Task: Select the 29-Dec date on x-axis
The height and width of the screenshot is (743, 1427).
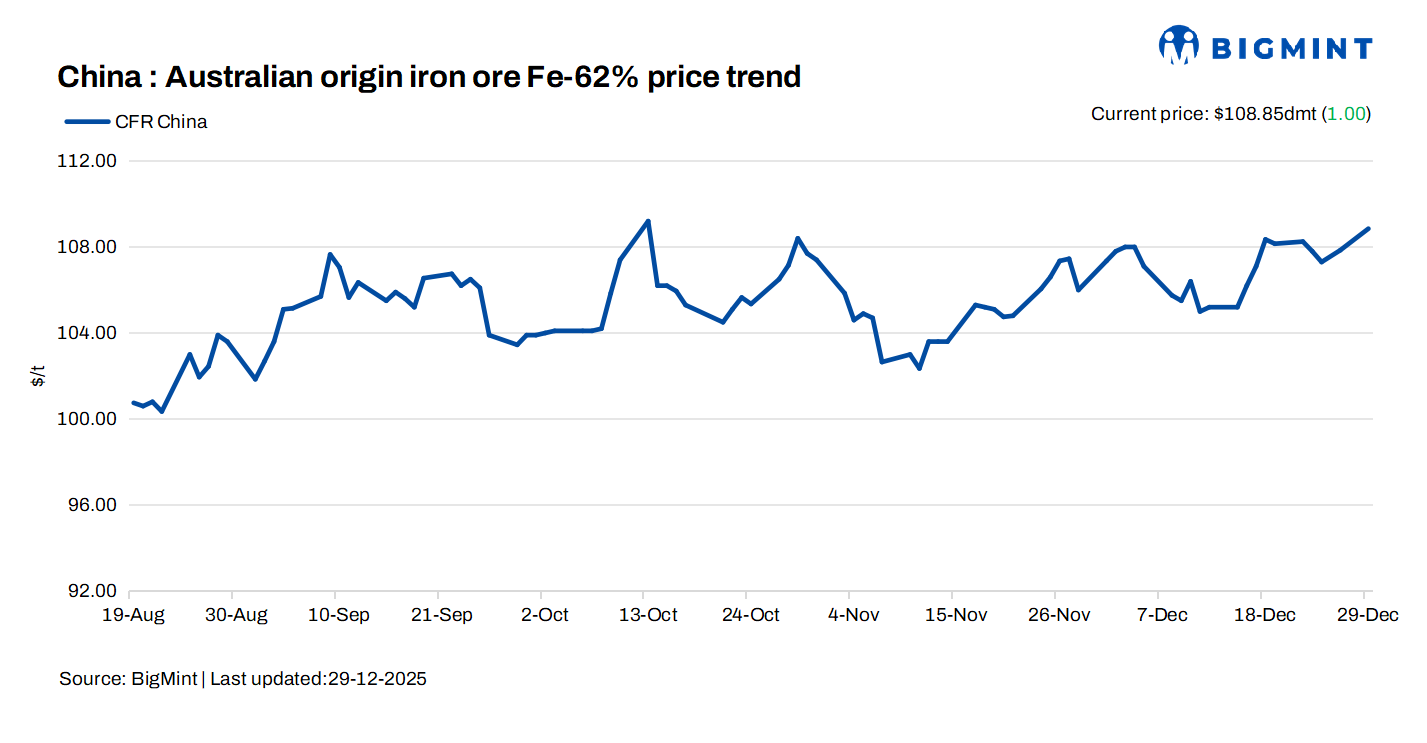Action: coord(1367,615)
